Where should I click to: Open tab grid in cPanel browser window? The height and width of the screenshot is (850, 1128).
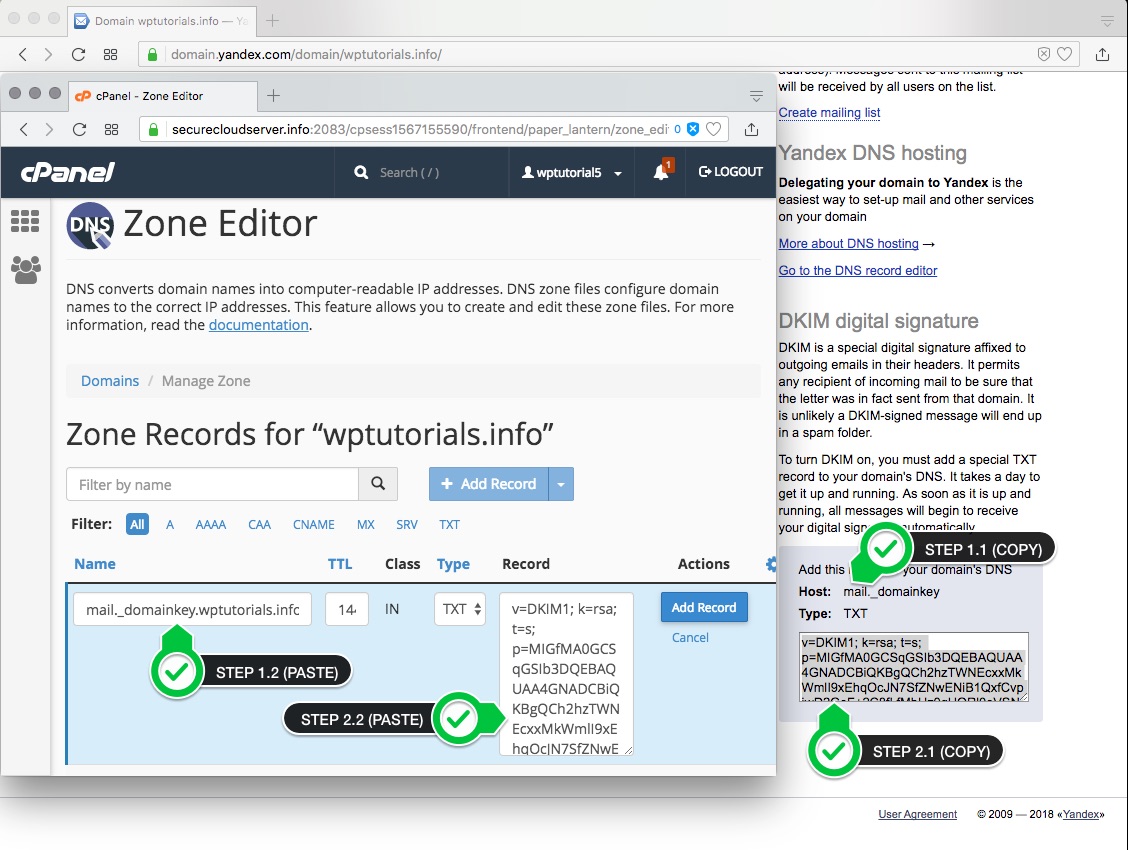click(111, 129)
